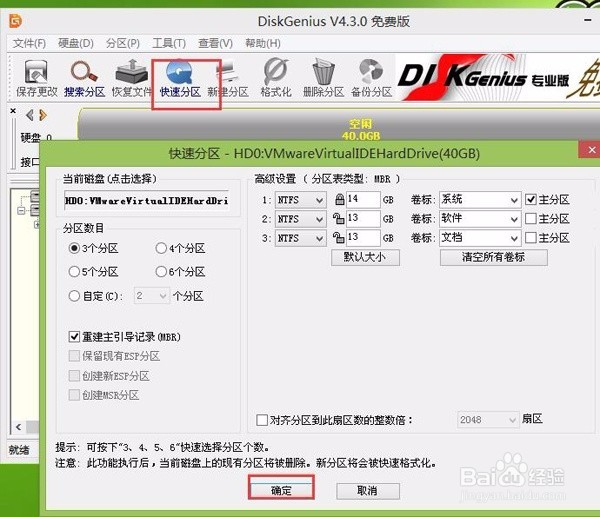The image size is (600, 517).
Task: Open the Tools (工具) menu
Action: 169,43
